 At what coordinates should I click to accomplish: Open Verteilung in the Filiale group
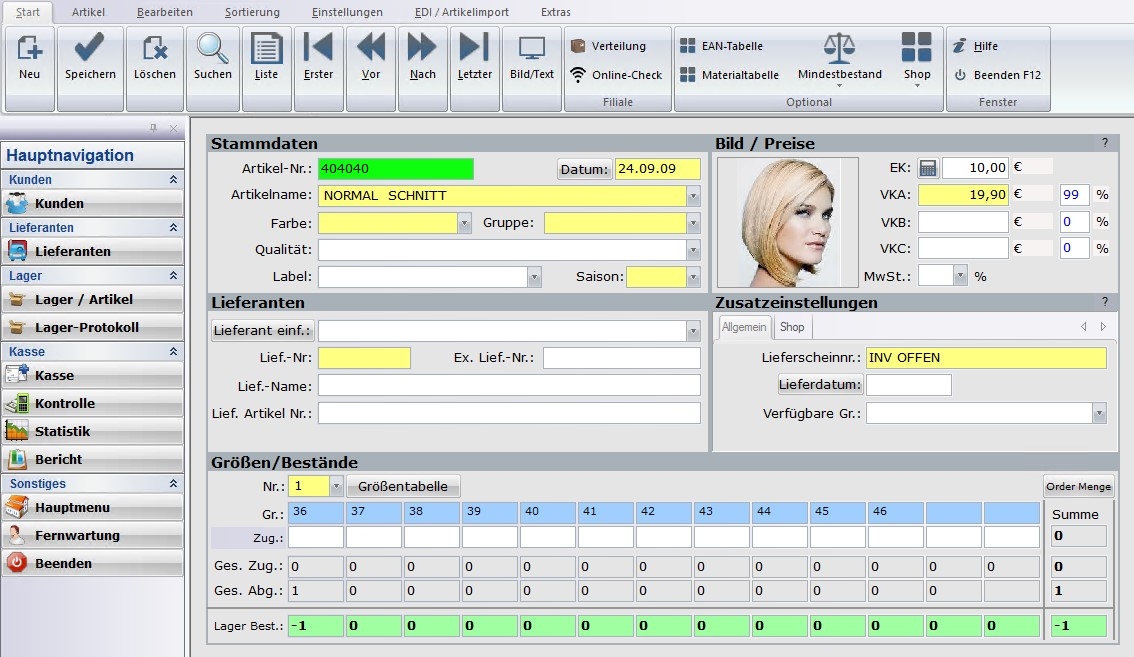[x=608, y=46]
